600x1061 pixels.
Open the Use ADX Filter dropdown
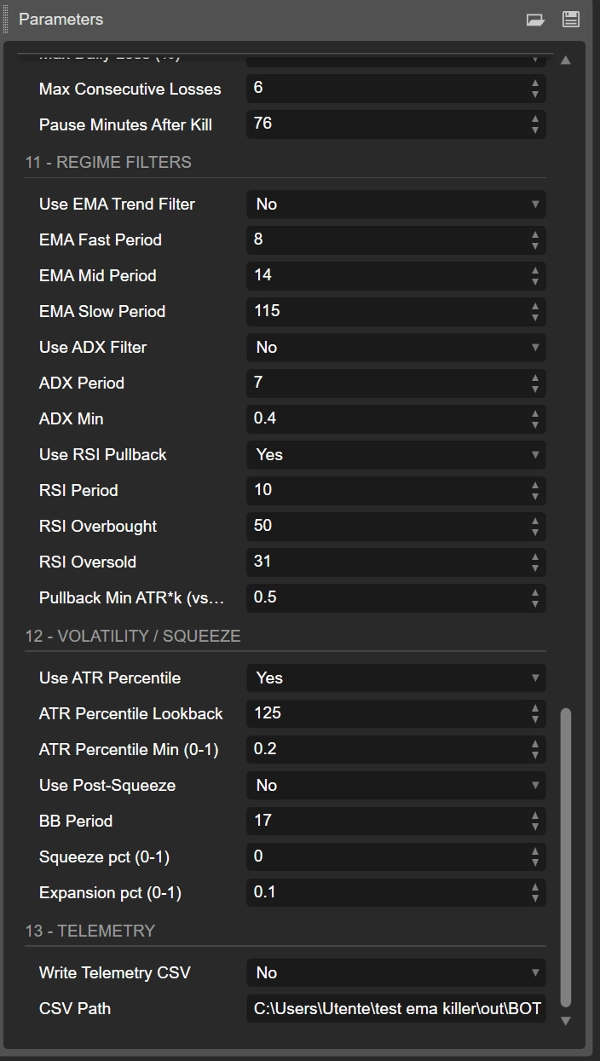pos(395,347)
